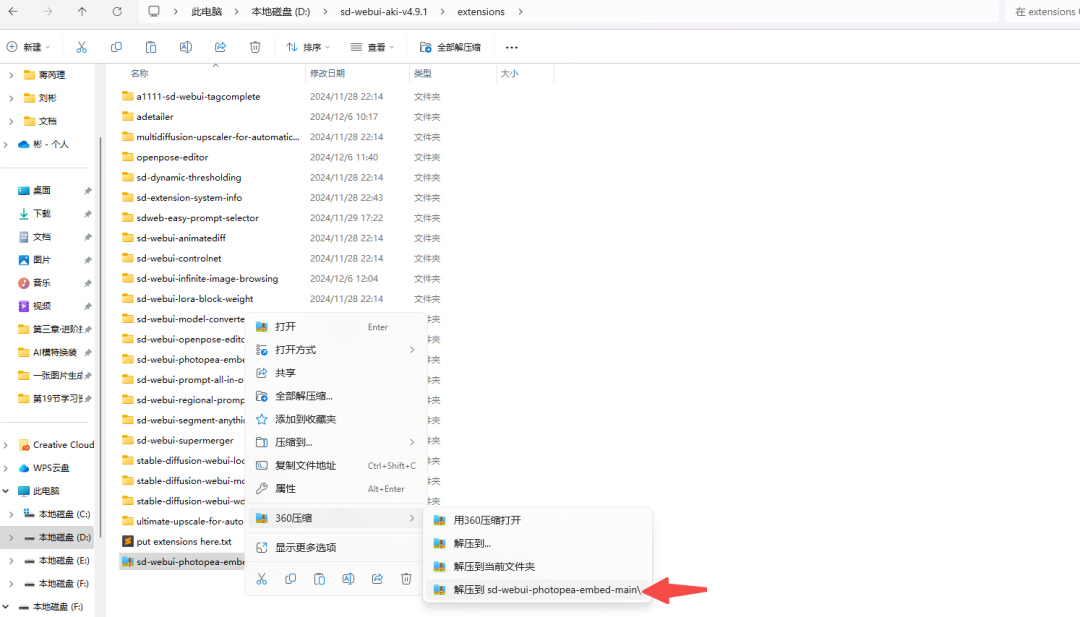The height and width of the screenshot is (617, 1080).
Task: Click the Paste icon on the toolbar
Action: (150, 47)
